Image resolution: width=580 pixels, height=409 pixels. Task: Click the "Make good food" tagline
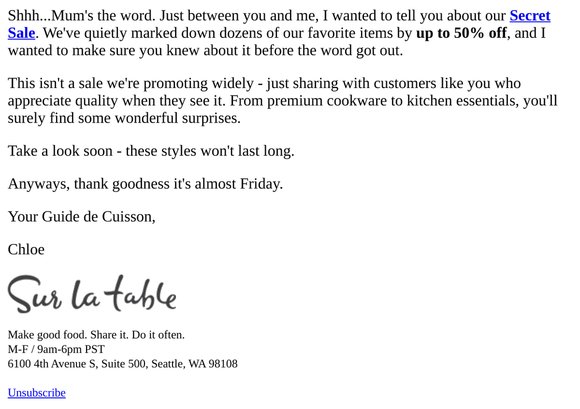click(x=96, y=335)
